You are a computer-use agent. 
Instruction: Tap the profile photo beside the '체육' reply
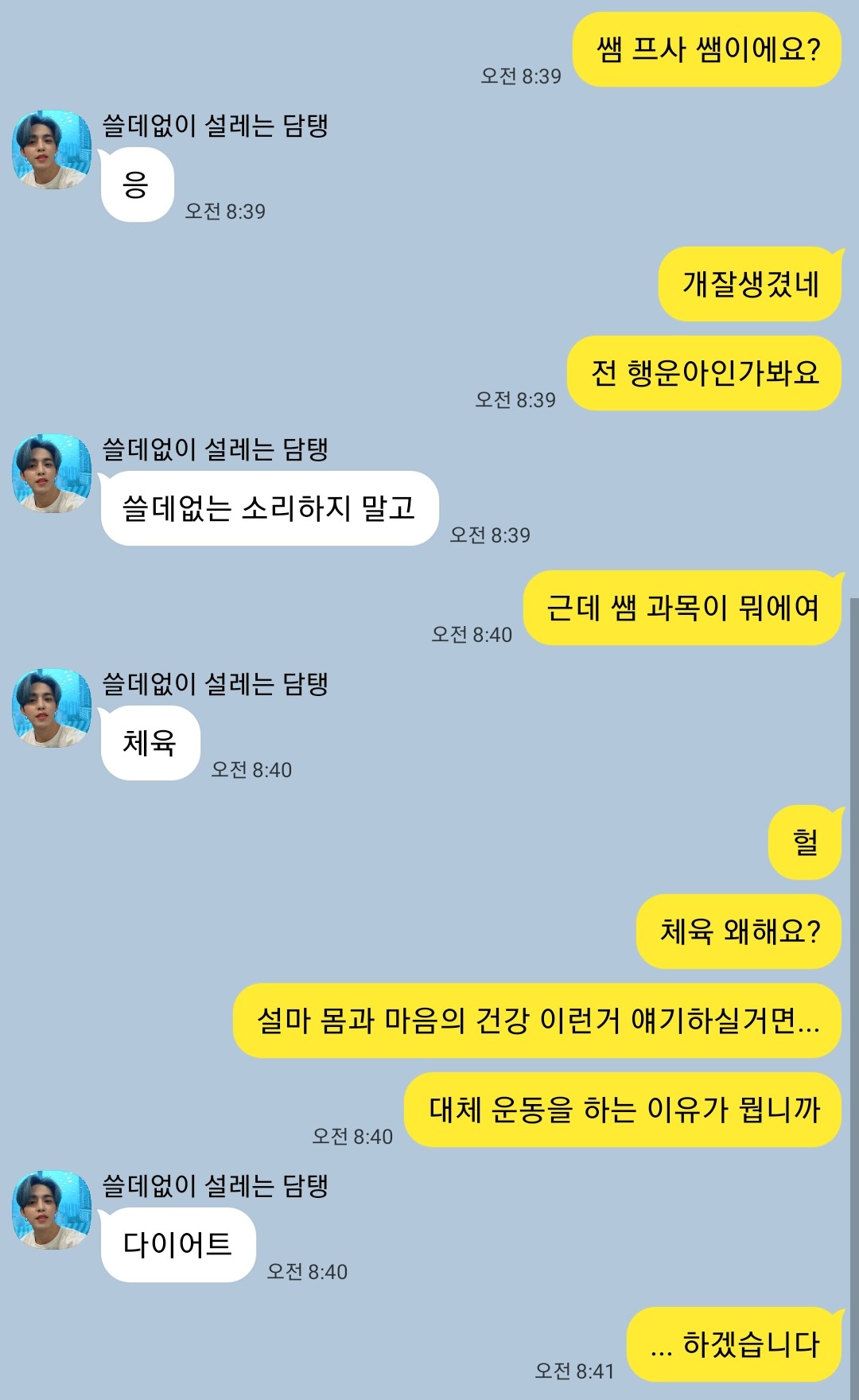click(52, 708)
